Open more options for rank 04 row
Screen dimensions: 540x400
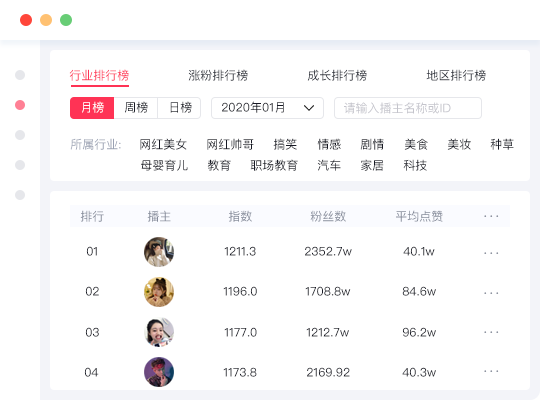coord(491,371)
